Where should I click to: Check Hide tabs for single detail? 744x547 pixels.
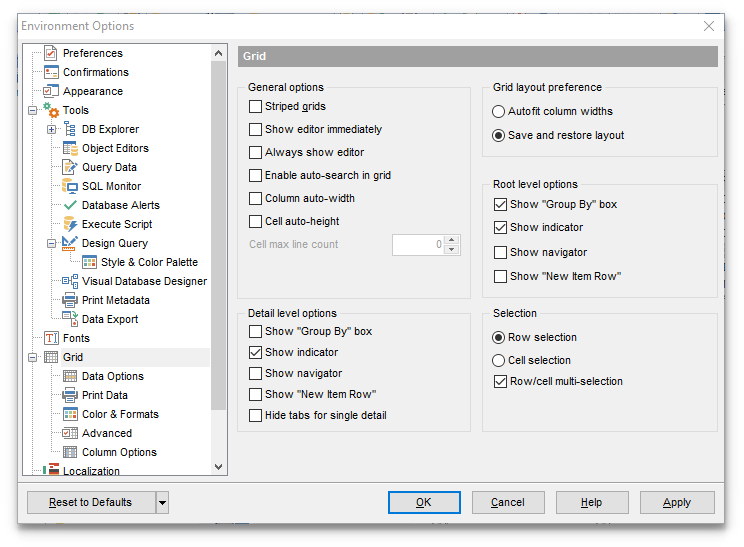255,416
